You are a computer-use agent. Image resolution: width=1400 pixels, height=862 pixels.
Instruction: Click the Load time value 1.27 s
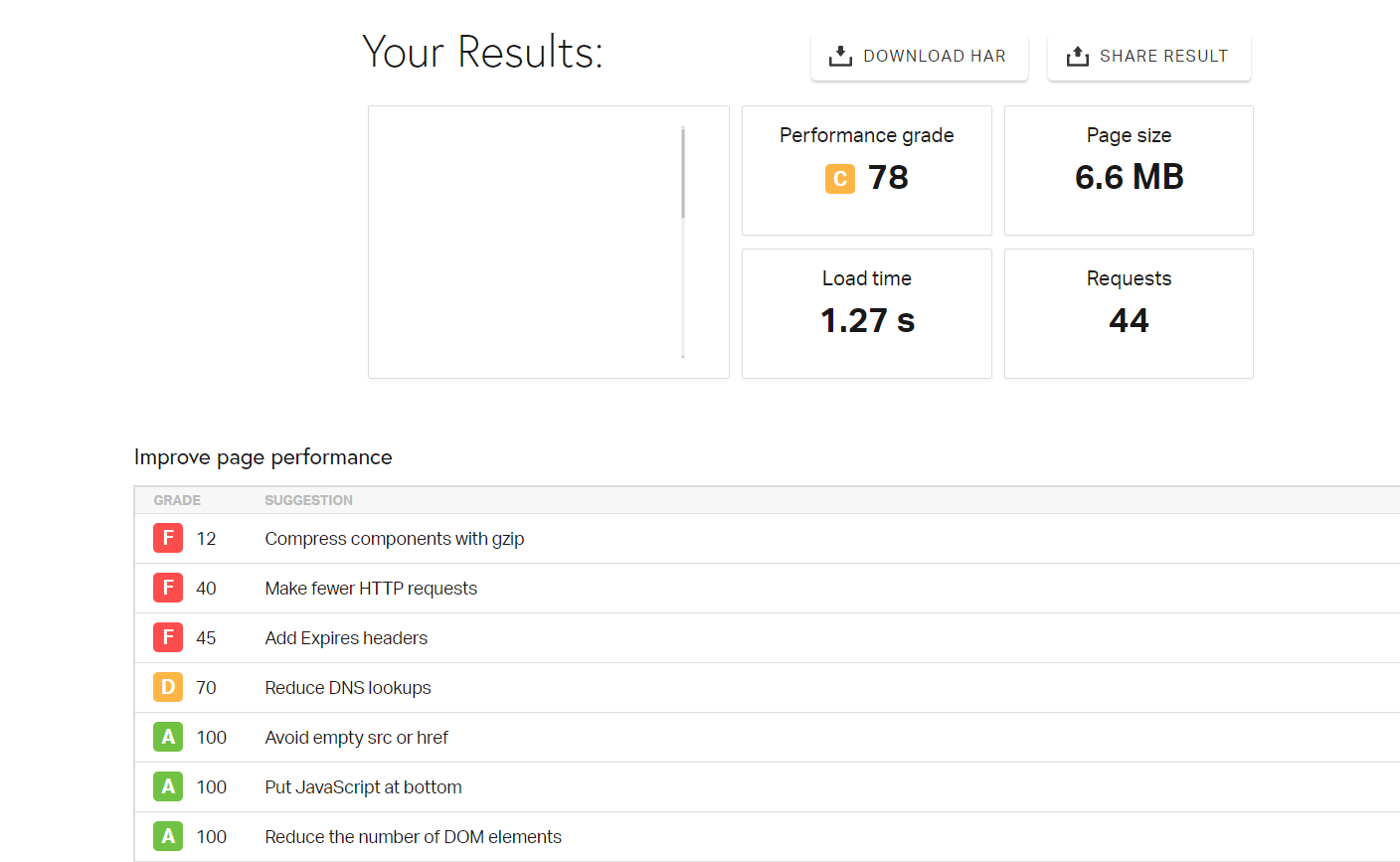coord(867,321)
